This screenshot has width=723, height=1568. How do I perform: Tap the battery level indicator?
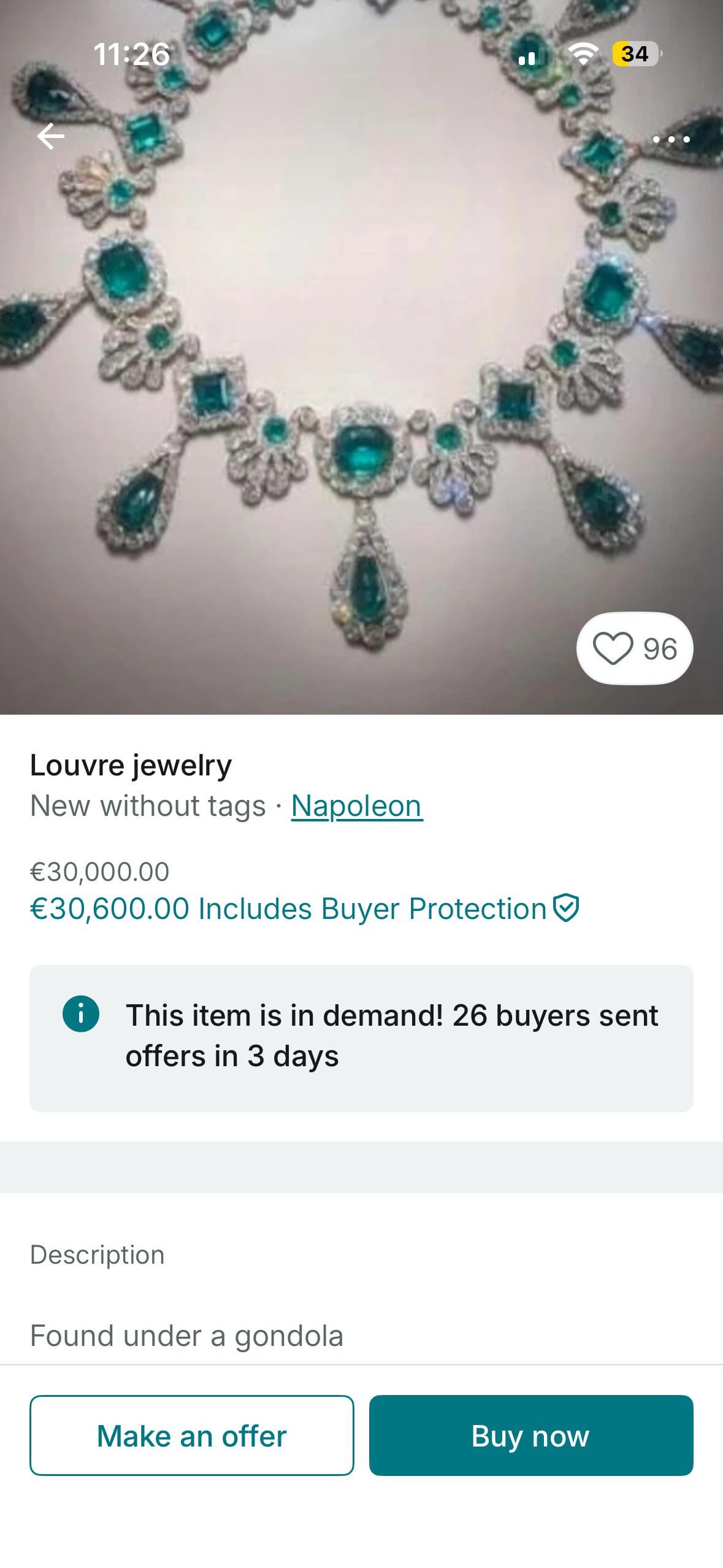point(636,54)
